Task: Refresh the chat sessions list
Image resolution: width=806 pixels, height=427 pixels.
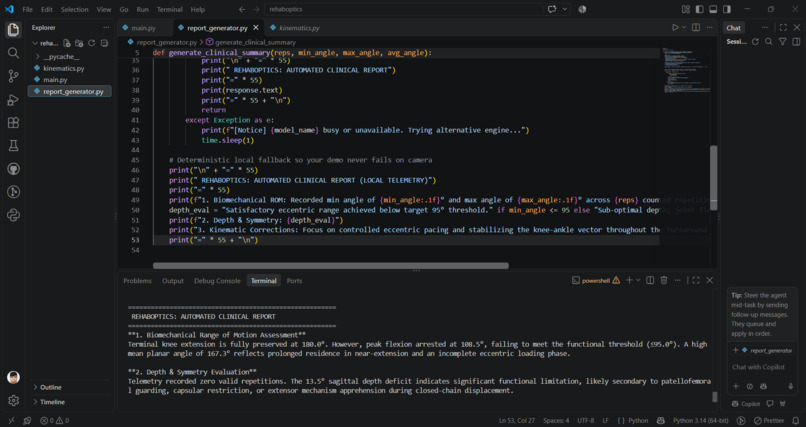Action: click(x=755, y=42)
